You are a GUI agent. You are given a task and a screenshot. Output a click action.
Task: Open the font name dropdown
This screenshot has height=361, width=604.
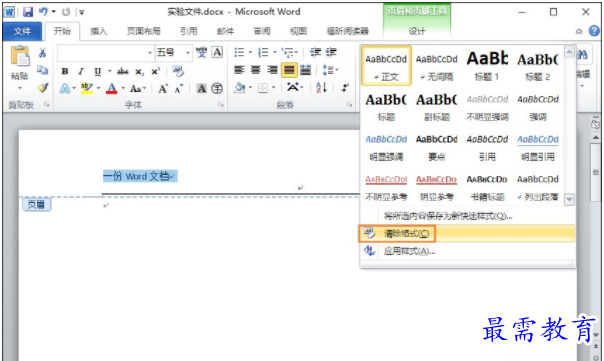coord(150,52)
